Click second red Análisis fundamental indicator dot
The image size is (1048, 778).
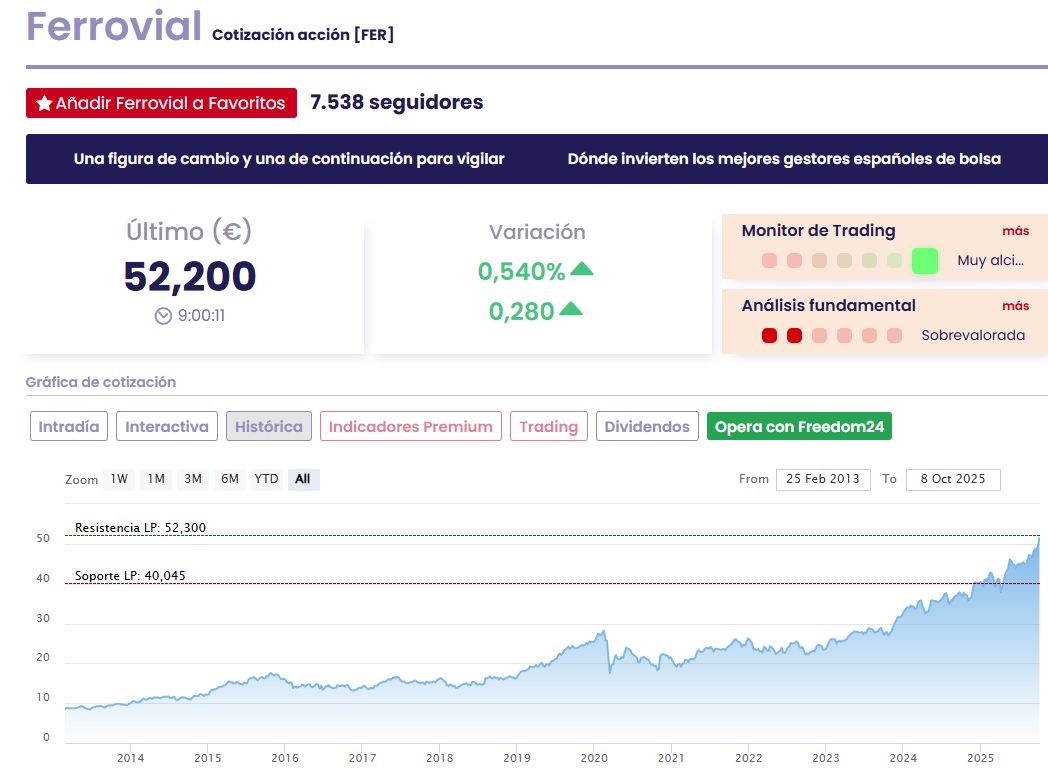(794, 336)
